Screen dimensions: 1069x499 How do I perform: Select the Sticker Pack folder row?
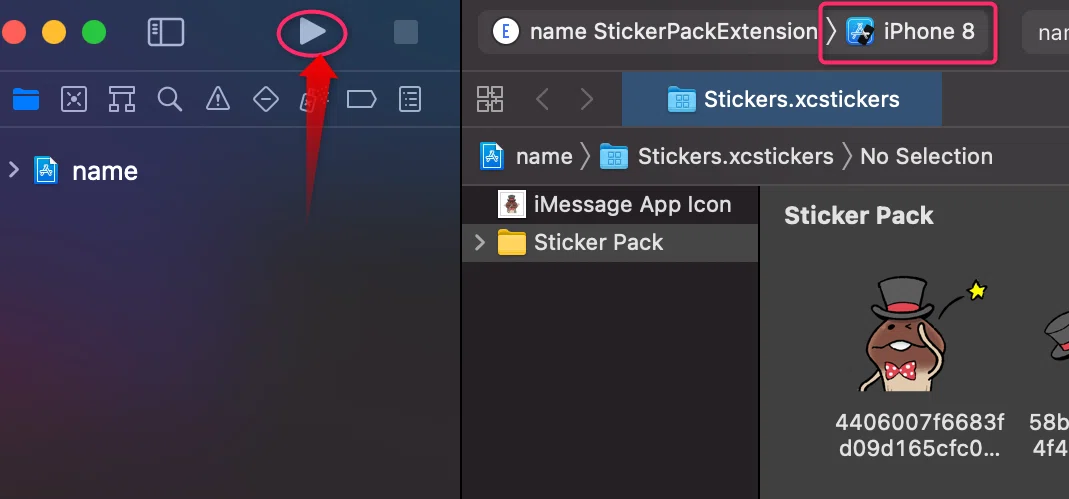pos(610,243)
